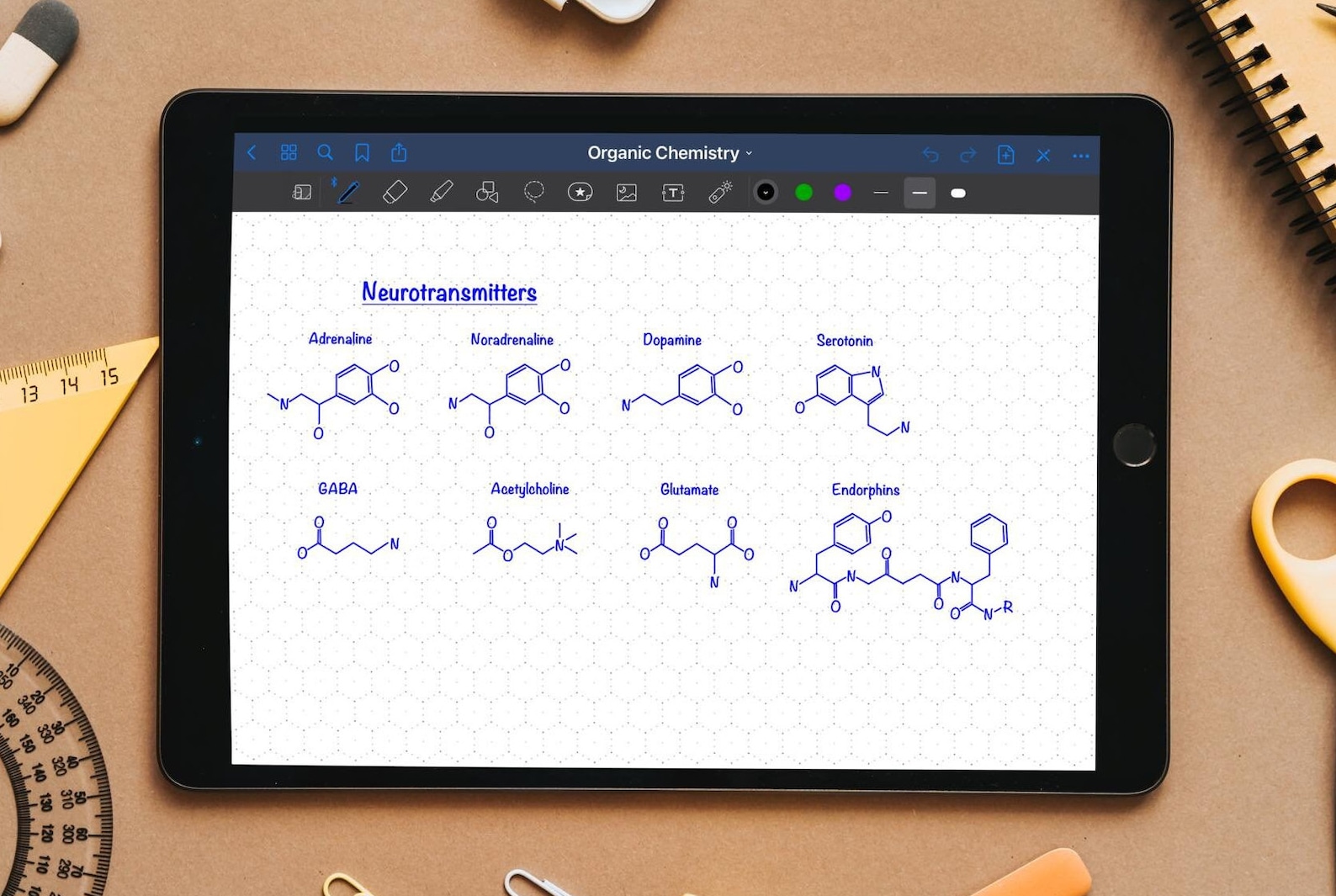Add a new page
Image resolution: width=1336 pixels, height=896 pixels.
(1005, 155)
